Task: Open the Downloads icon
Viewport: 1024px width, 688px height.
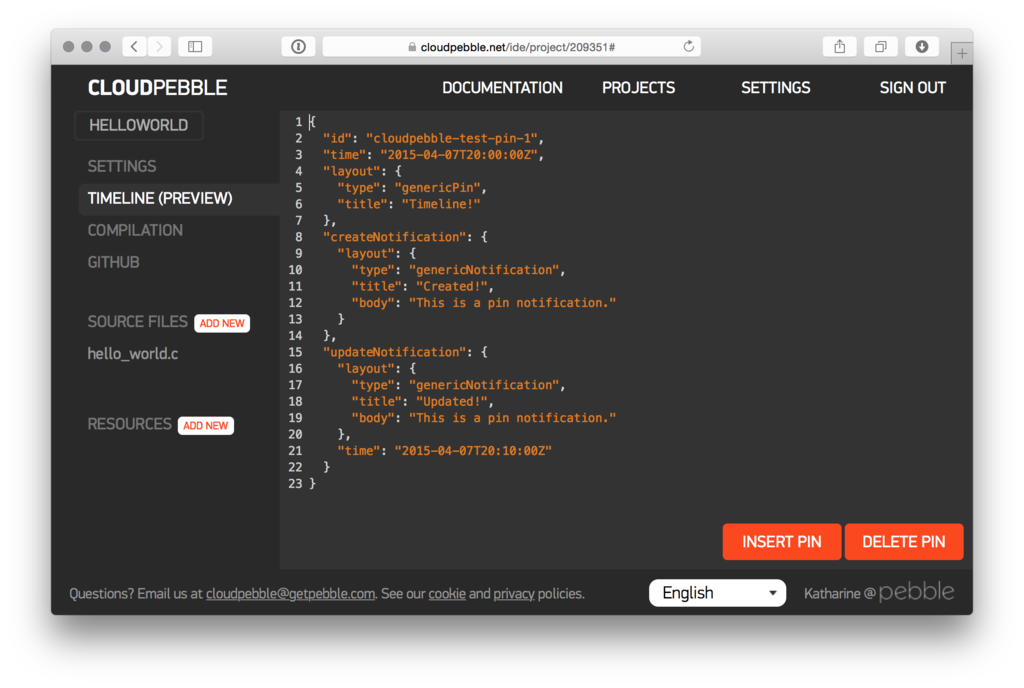Action: 922,46
